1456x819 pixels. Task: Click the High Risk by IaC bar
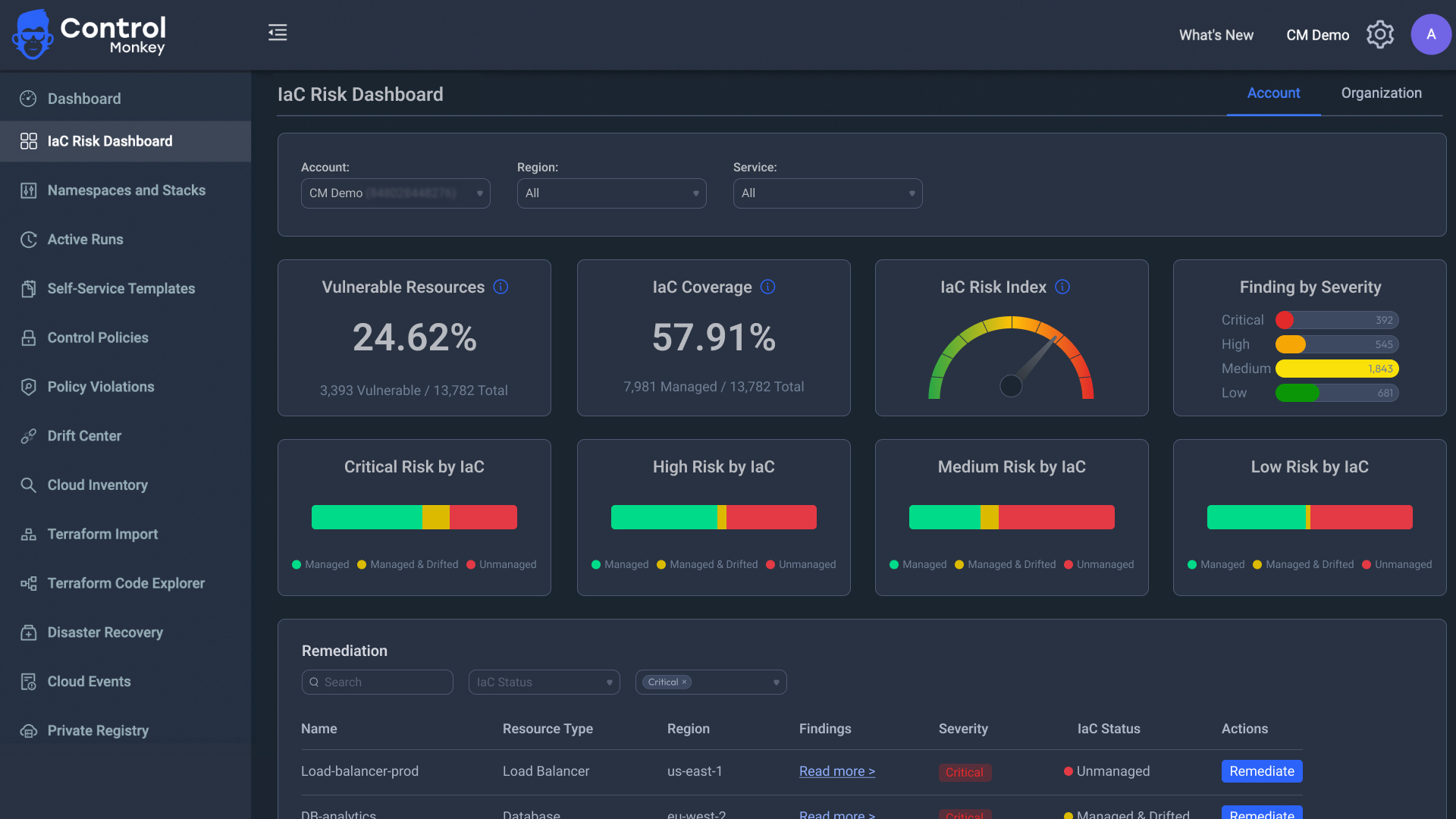[x=714, y=517]
